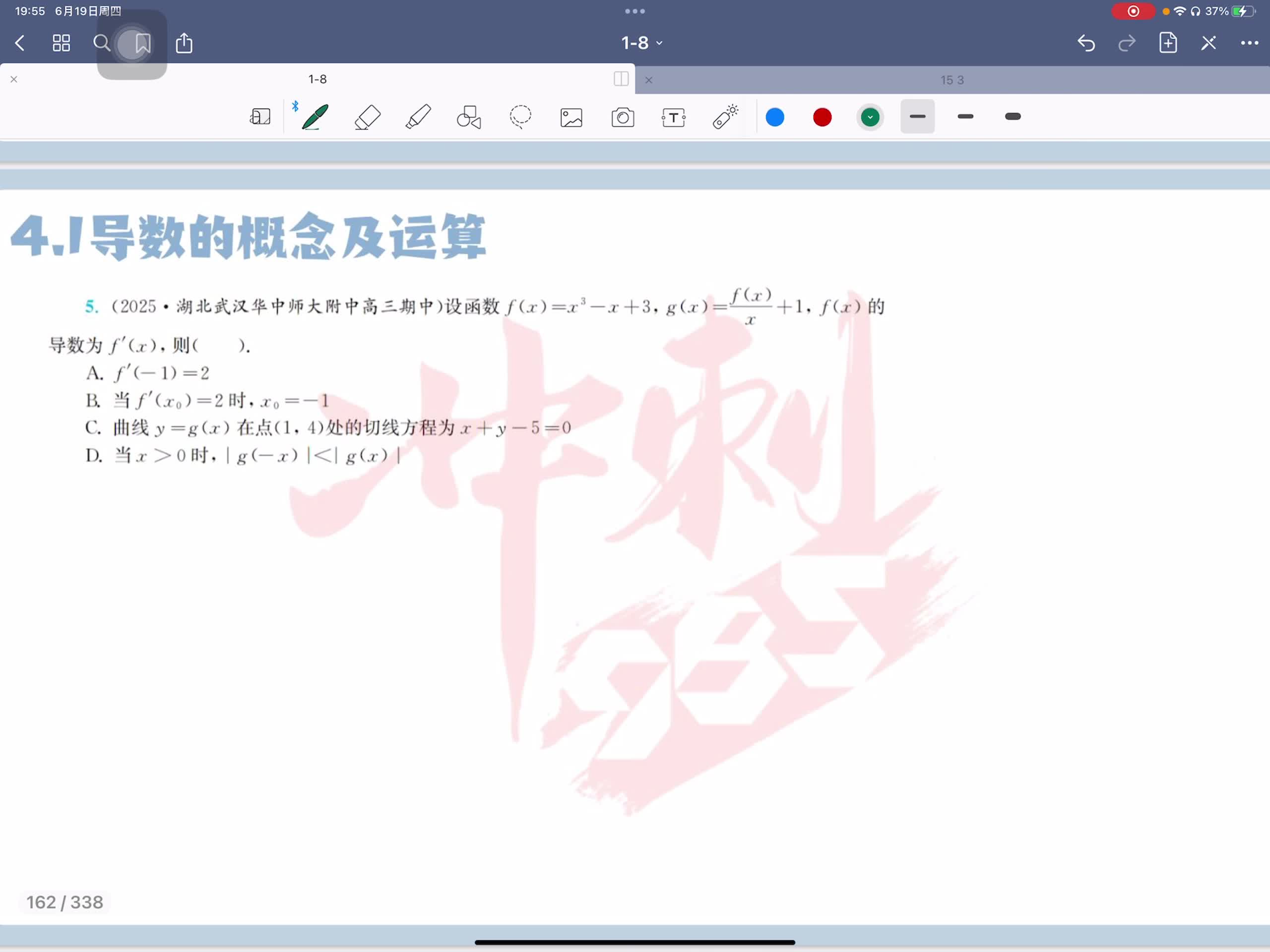
Task: Expand the 1-8 document title dropdown
Action: [x=642, y=43]
